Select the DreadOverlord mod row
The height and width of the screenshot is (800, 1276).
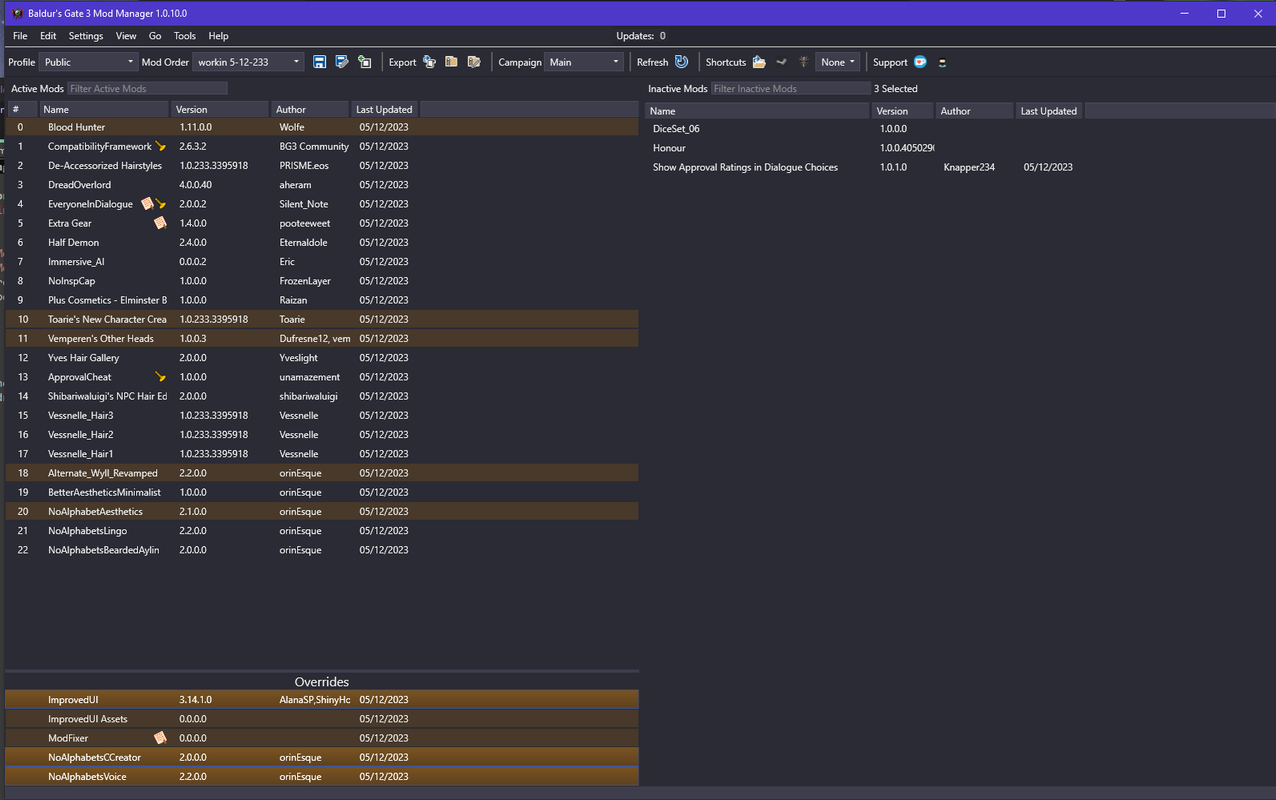pos(322,185)
